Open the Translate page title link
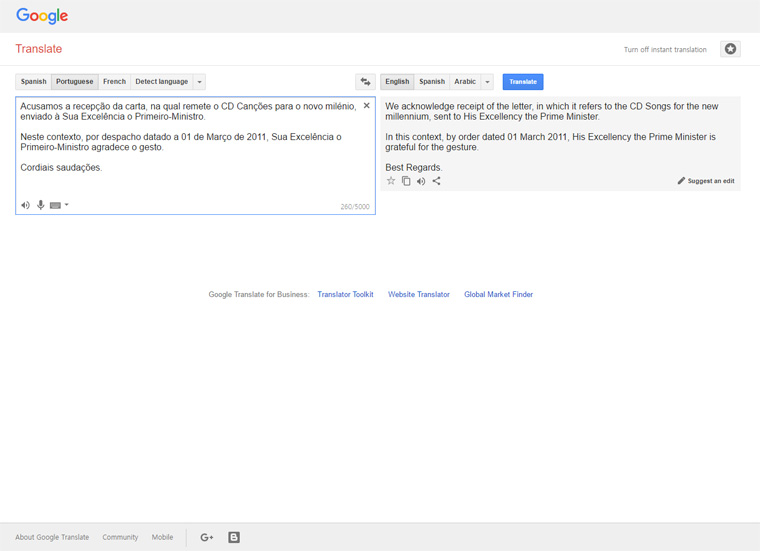This screenshot has height=551, width=760. tap(39, 49)
